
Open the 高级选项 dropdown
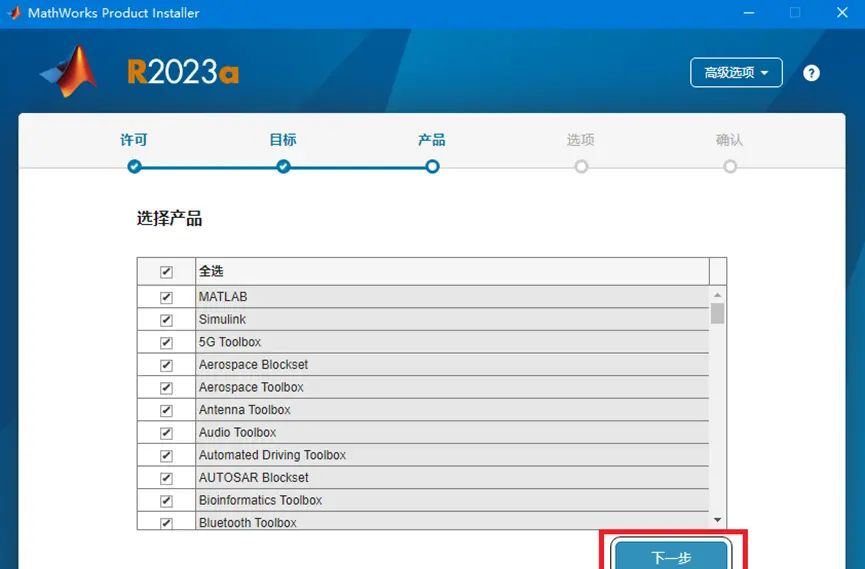coord(736,72)
